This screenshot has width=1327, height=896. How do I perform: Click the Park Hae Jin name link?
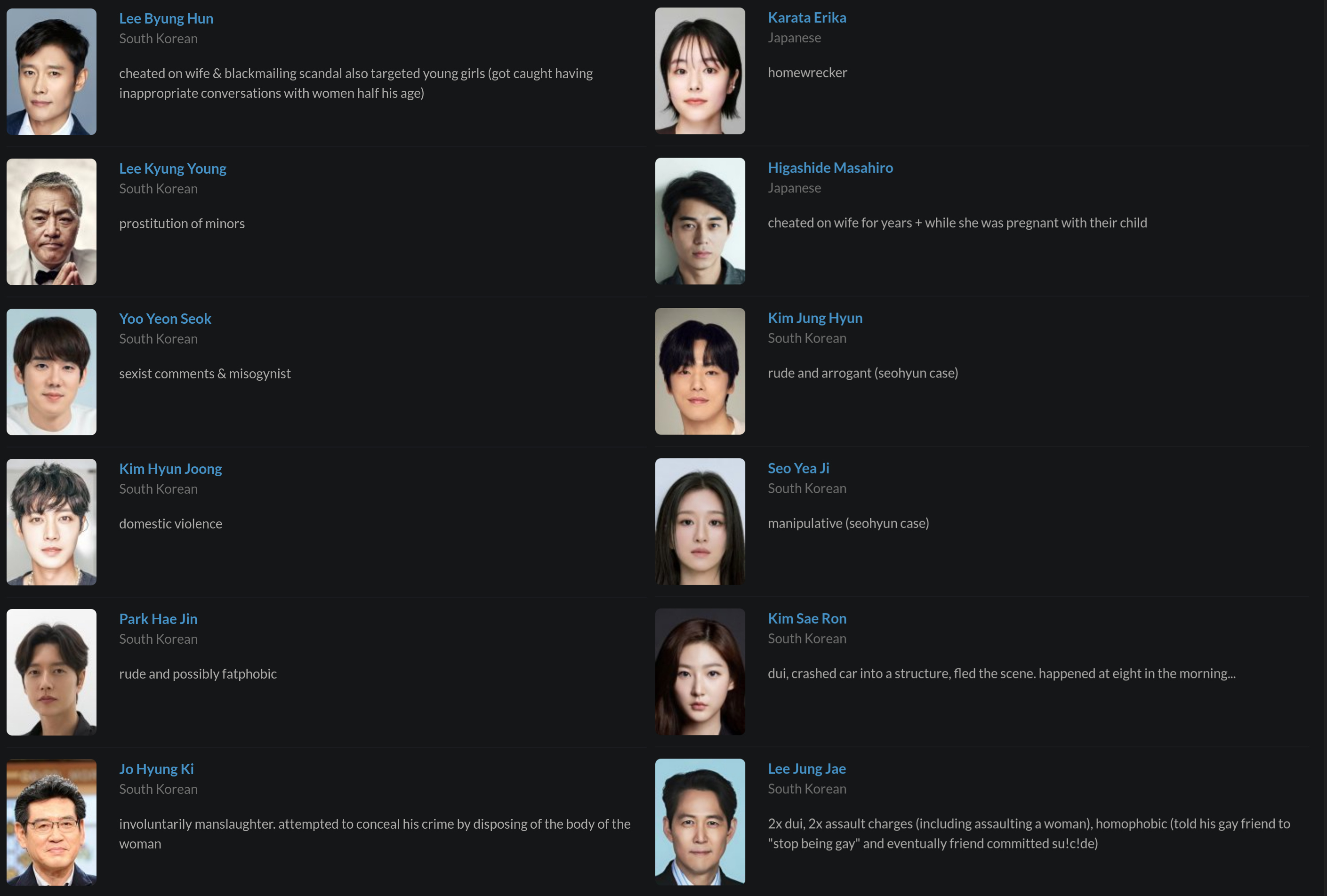coord(158,619)
